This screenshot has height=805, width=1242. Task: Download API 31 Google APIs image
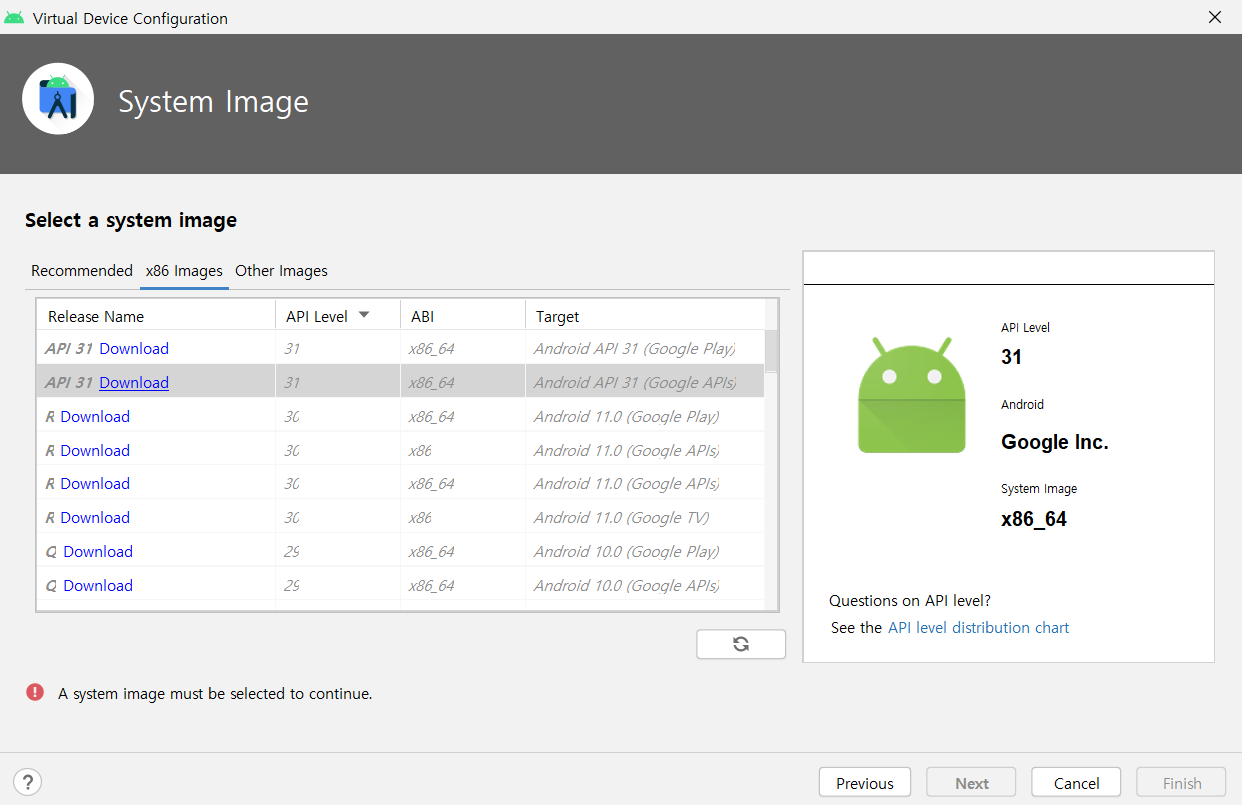click(134, 382)
